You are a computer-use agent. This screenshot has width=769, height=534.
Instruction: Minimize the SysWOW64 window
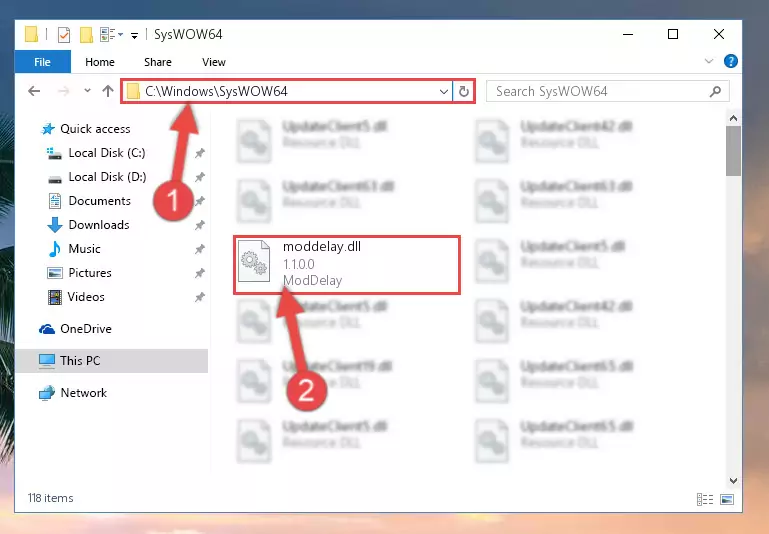pyautogui.click(x=628, y=34)
